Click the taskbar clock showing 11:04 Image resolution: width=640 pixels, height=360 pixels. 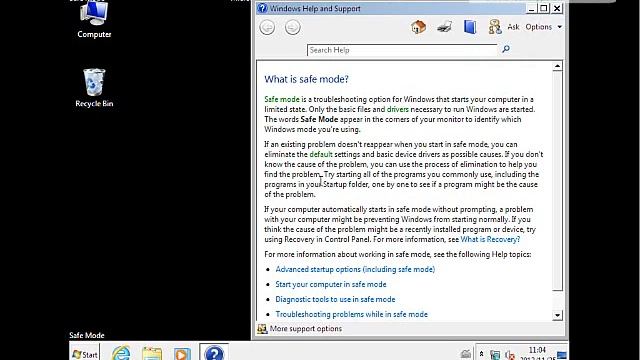[x=537, y=353]
